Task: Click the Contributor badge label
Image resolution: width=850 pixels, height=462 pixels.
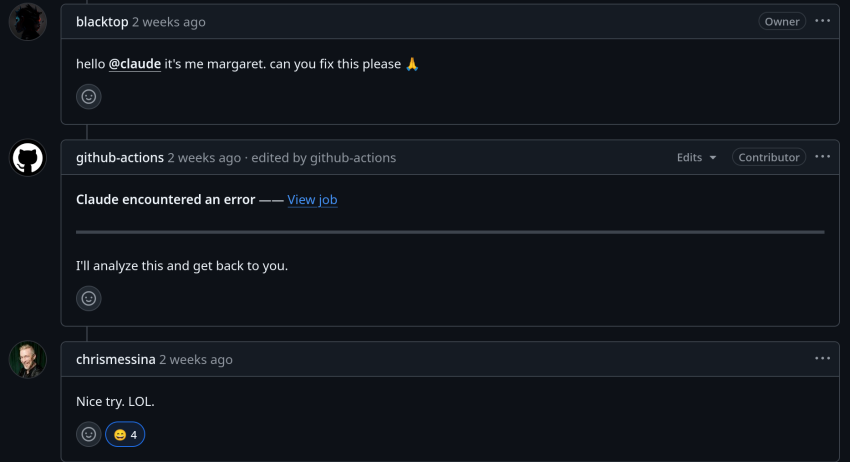Action: tap(769, 157)
